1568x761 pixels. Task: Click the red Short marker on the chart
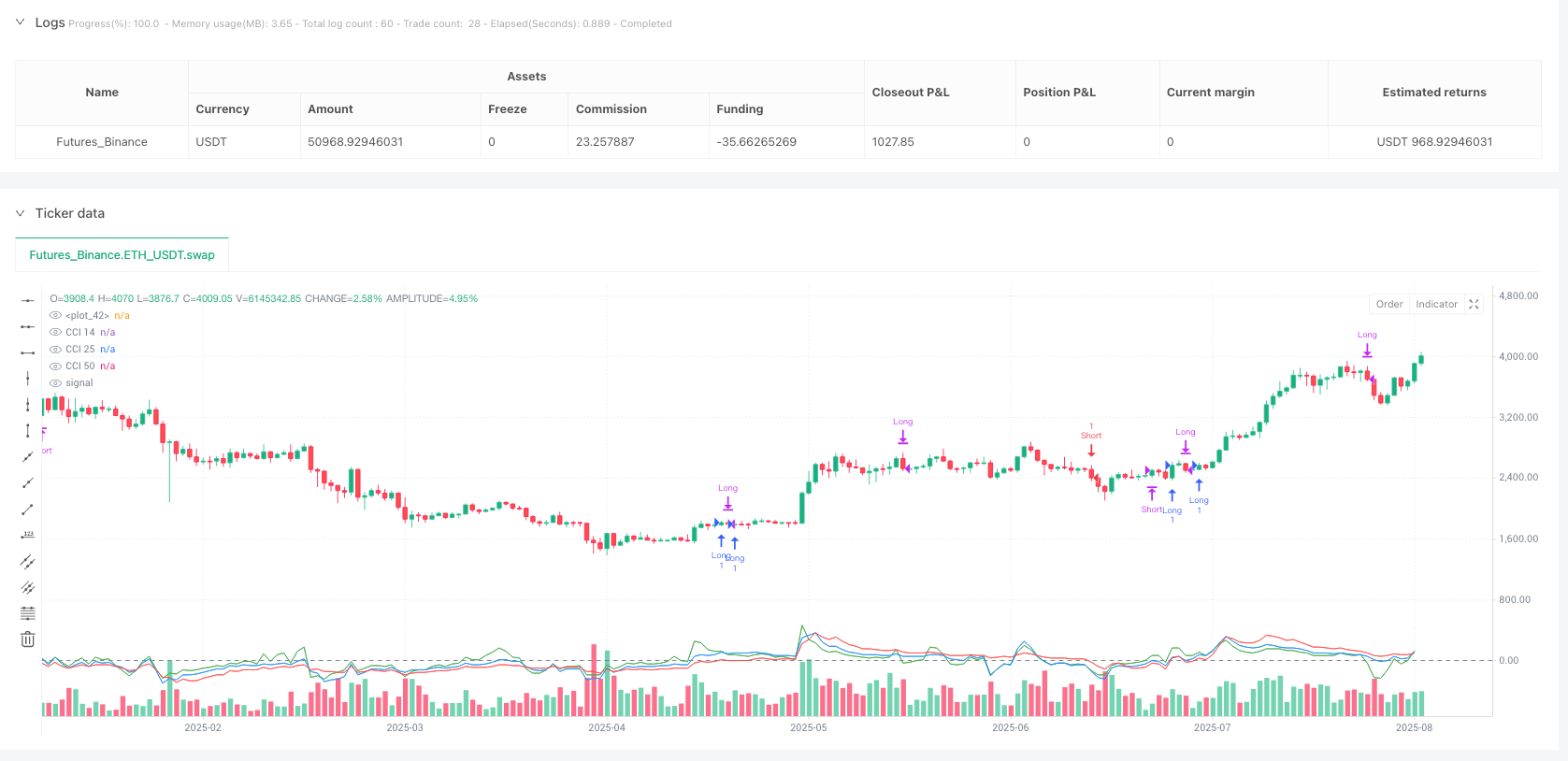pyautogui.click(x=1091, y=450)
